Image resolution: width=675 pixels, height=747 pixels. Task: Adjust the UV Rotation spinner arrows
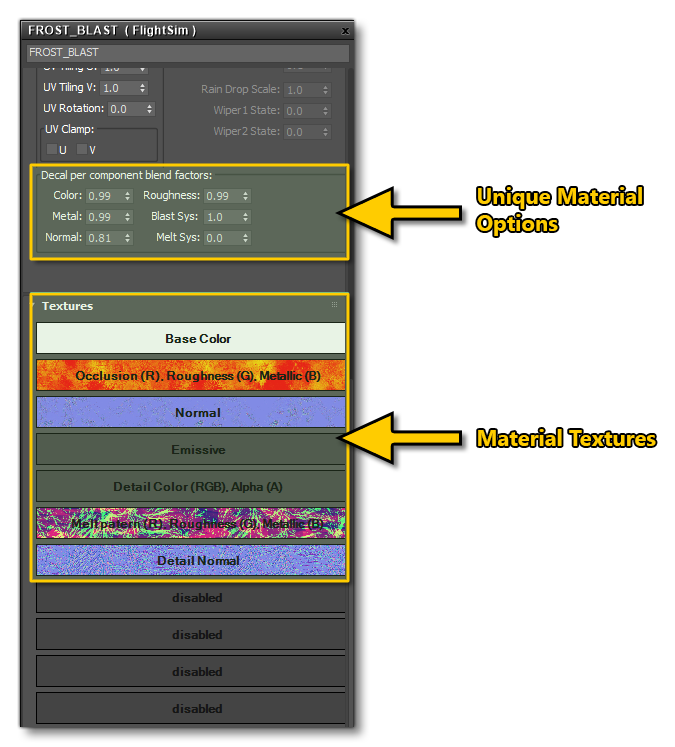[x=150, y=109]
